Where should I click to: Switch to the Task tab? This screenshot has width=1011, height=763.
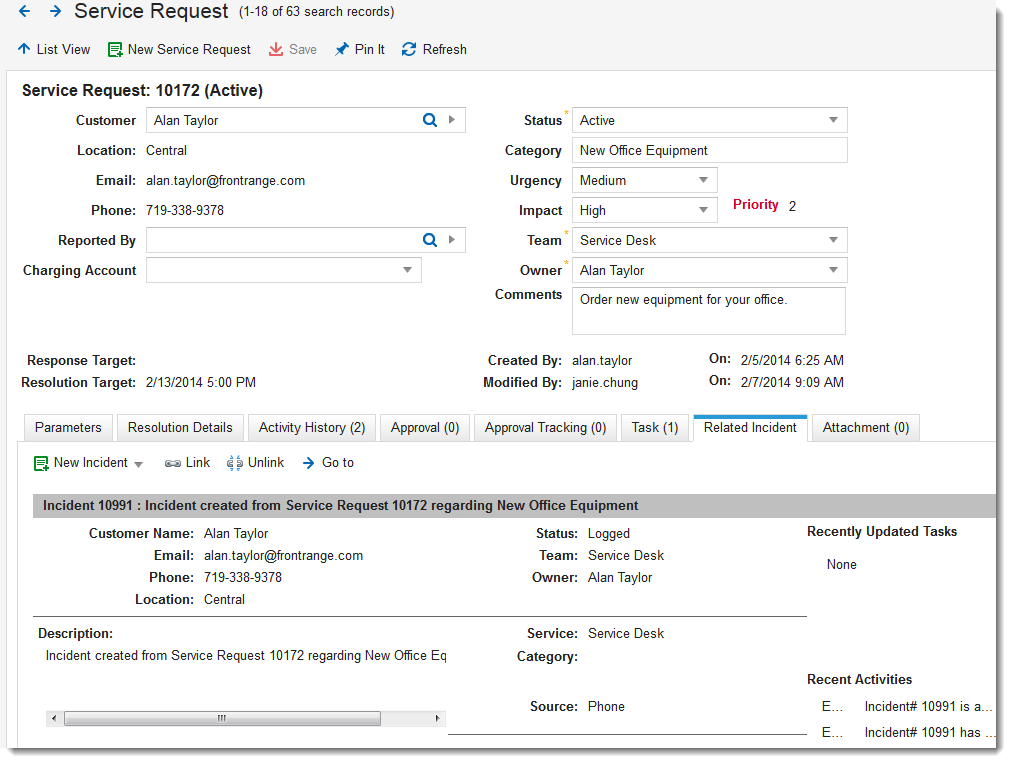point(655,427)
